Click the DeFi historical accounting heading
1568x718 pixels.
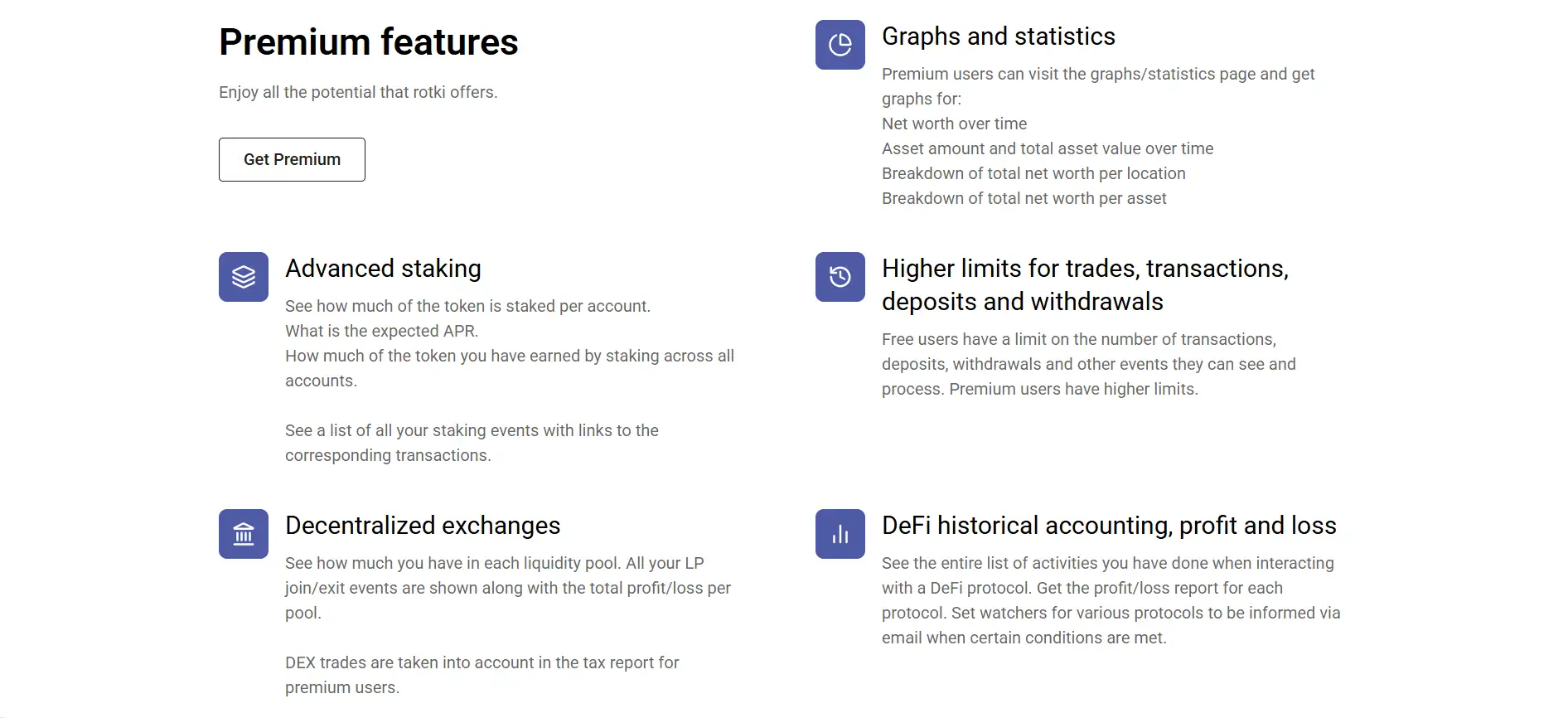1109,526
